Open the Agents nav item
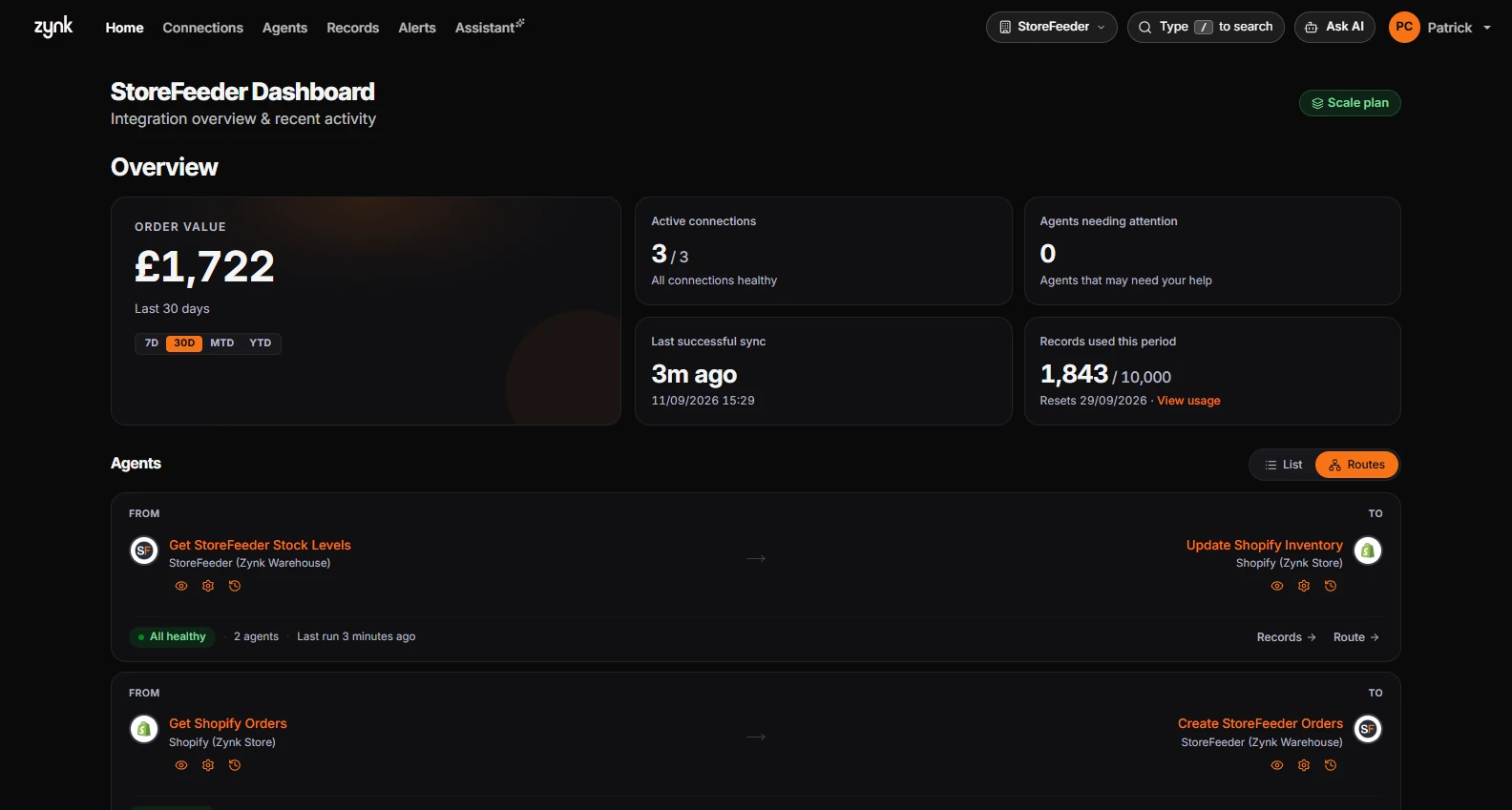1512x810 pixels. (x=284, y=28)
